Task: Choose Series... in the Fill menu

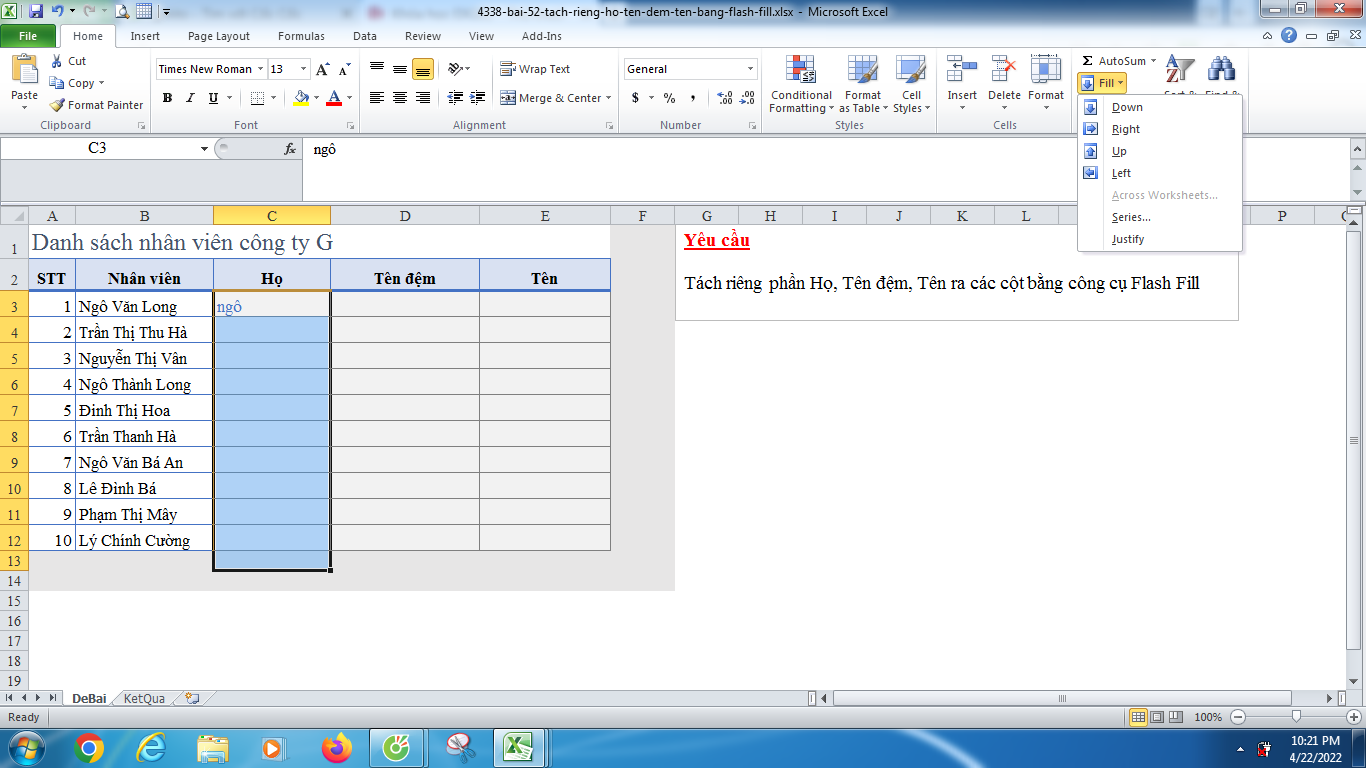Action: coord(1160,217)
